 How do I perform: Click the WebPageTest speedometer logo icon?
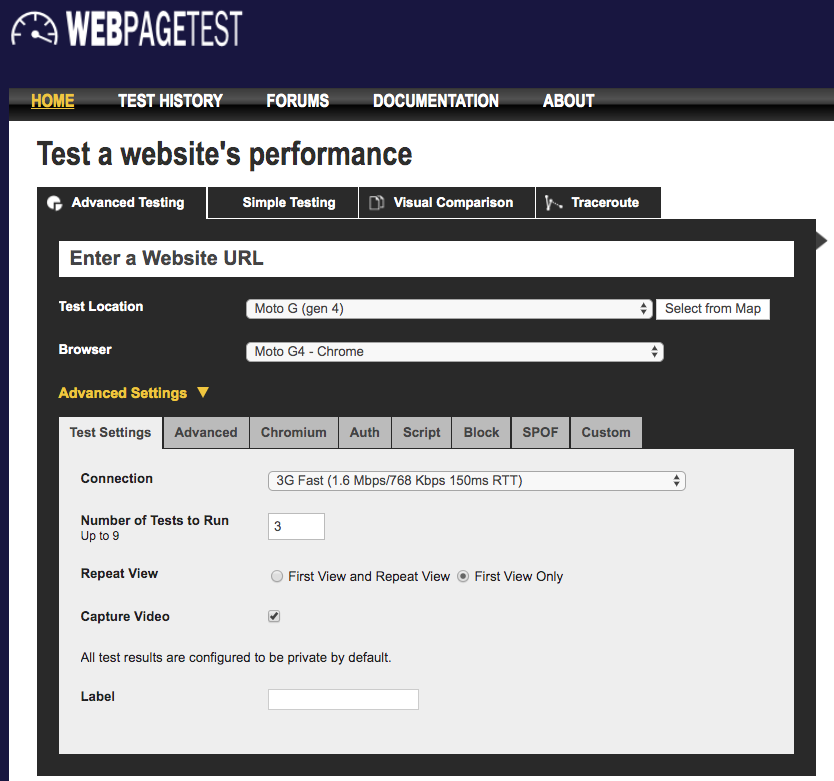click(x=35, y=29)
